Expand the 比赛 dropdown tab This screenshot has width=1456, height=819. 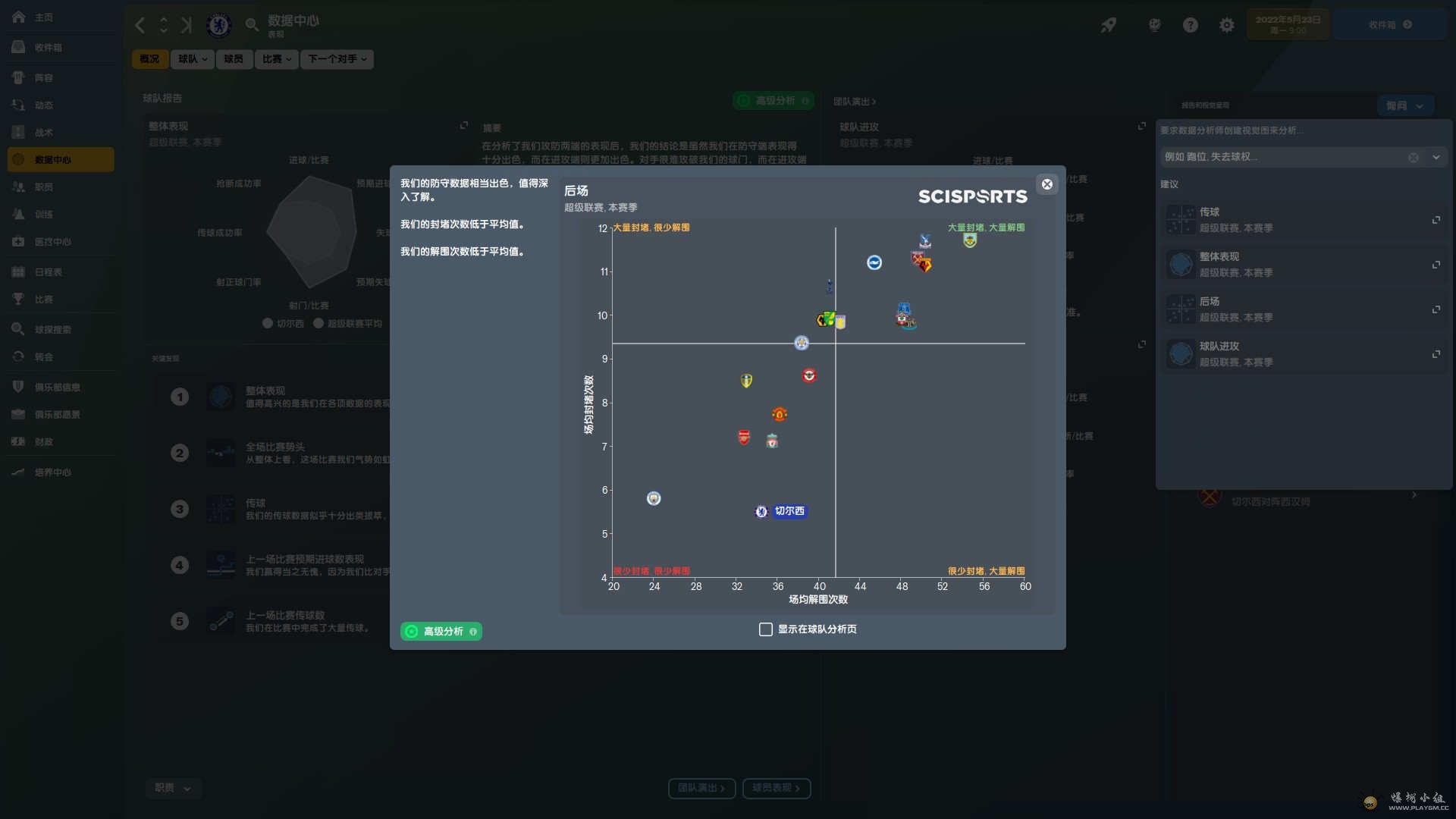coord(276,59)
